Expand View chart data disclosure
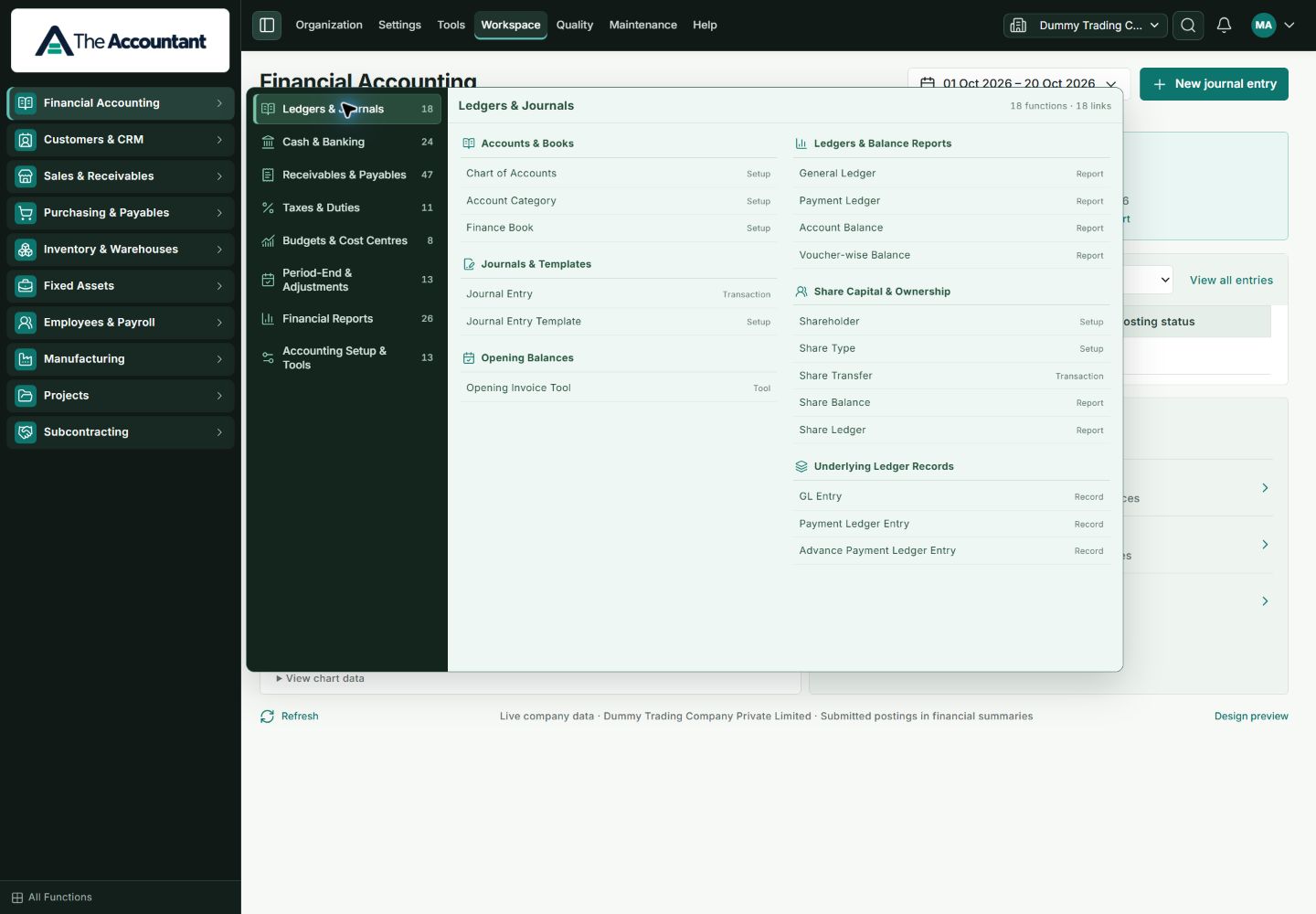1316x914 pixels. [x=320, y=678]
